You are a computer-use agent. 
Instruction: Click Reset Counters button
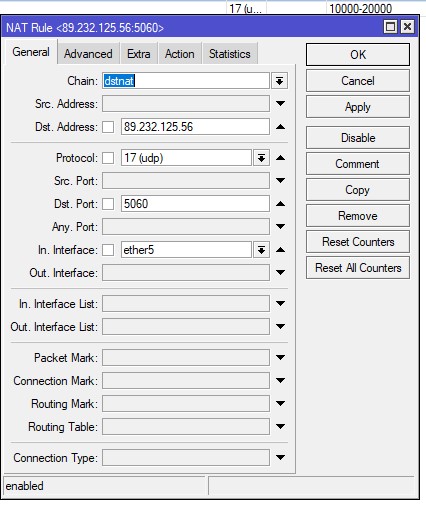pyautogui.click(x=358, y=242)
